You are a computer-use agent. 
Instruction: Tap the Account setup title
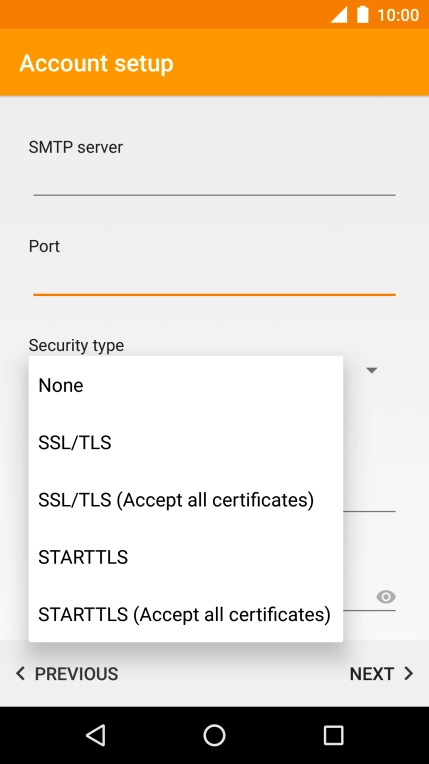click(x=97, y=63)
